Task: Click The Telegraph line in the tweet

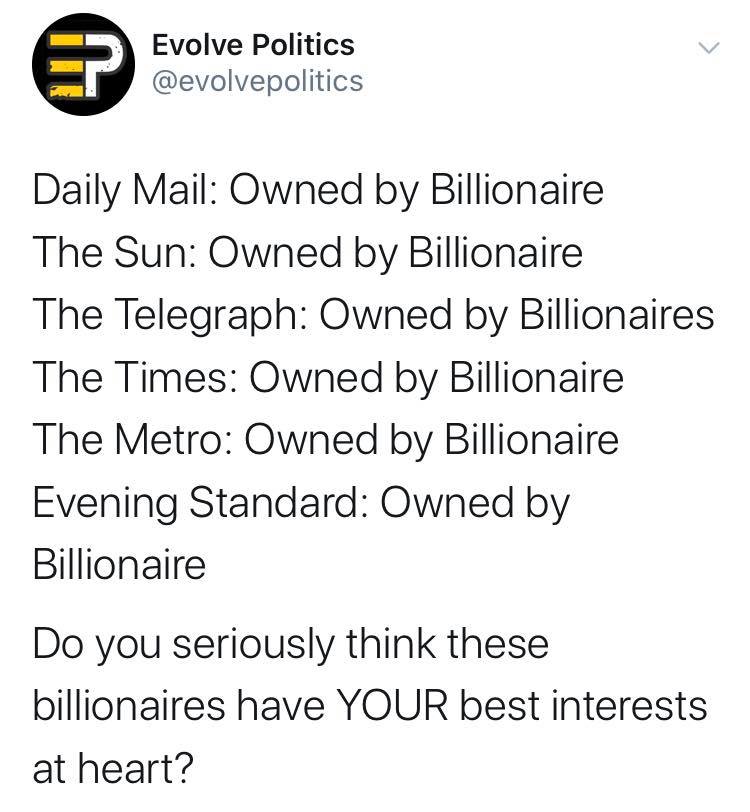Action: click(x=373, y=315)
